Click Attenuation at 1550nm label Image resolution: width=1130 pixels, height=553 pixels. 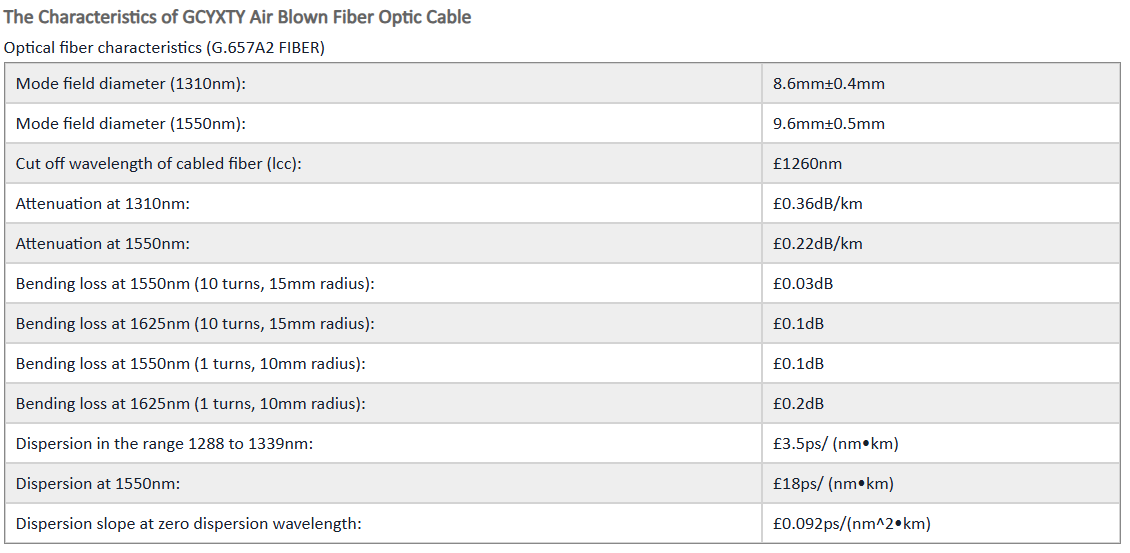pos(102,244)
